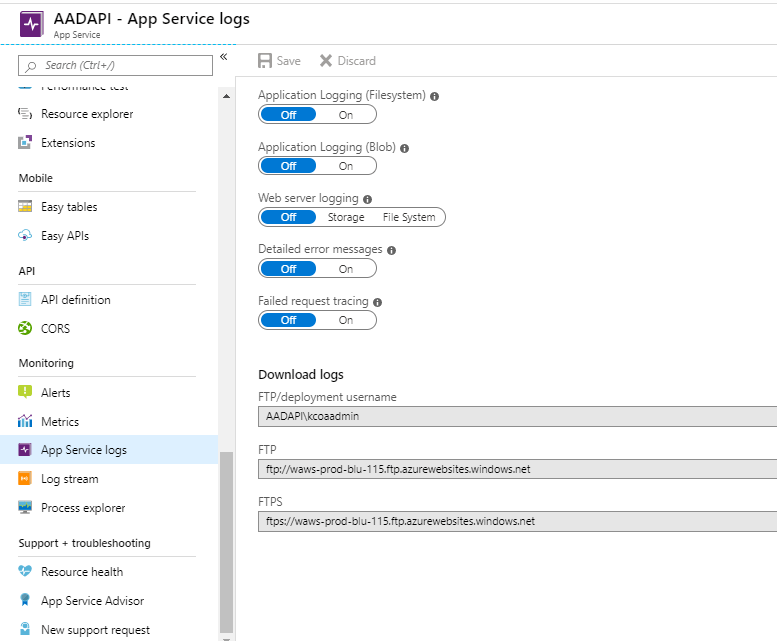Select App Service logs menu item

[x=109, y=450]
